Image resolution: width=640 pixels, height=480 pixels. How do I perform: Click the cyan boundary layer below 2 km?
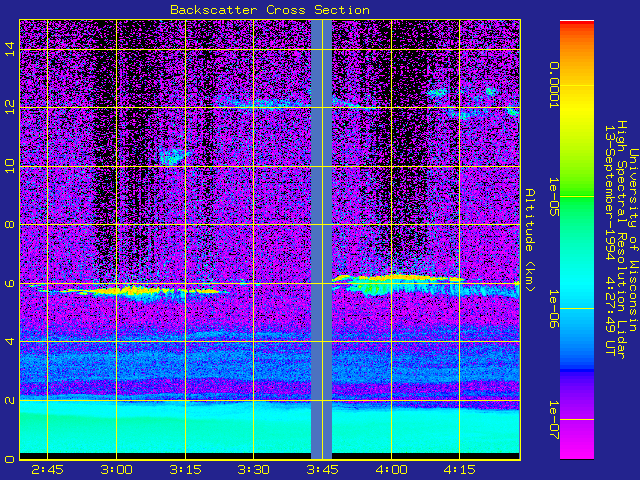269,427
